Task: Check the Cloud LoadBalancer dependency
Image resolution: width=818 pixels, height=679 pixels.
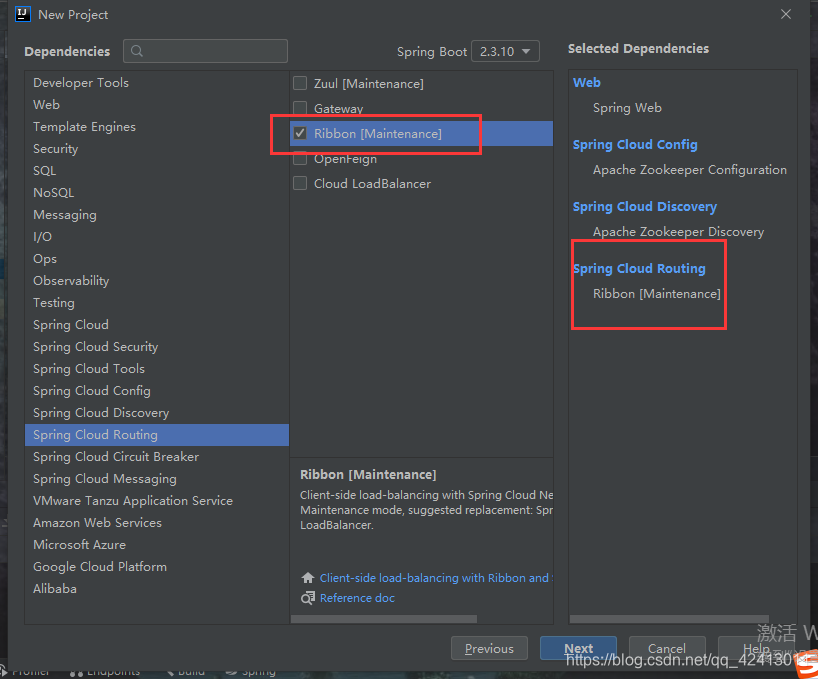Action: coord(300,184)
